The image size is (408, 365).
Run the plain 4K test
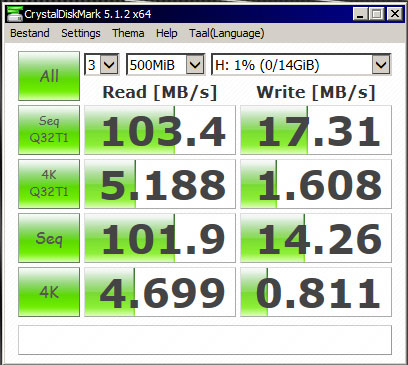click(x=49, y=292)
